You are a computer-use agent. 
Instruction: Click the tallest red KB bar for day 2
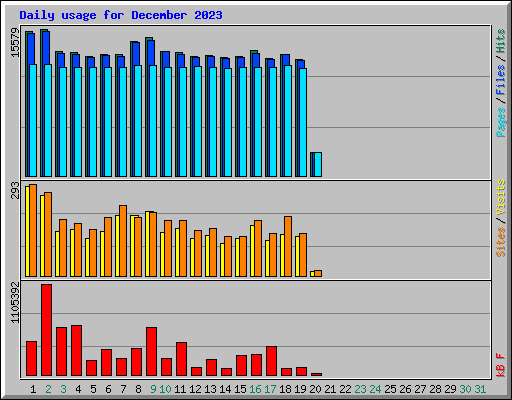(47, 330)
